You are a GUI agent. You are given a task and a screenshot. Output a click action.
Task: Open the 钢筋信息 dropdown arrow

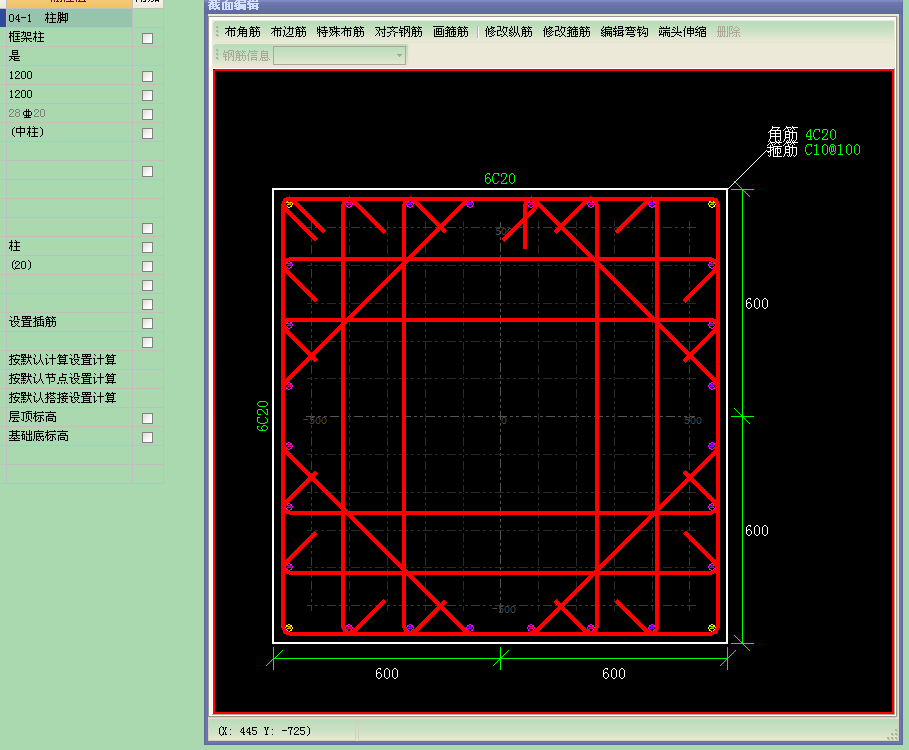(399, 56)
